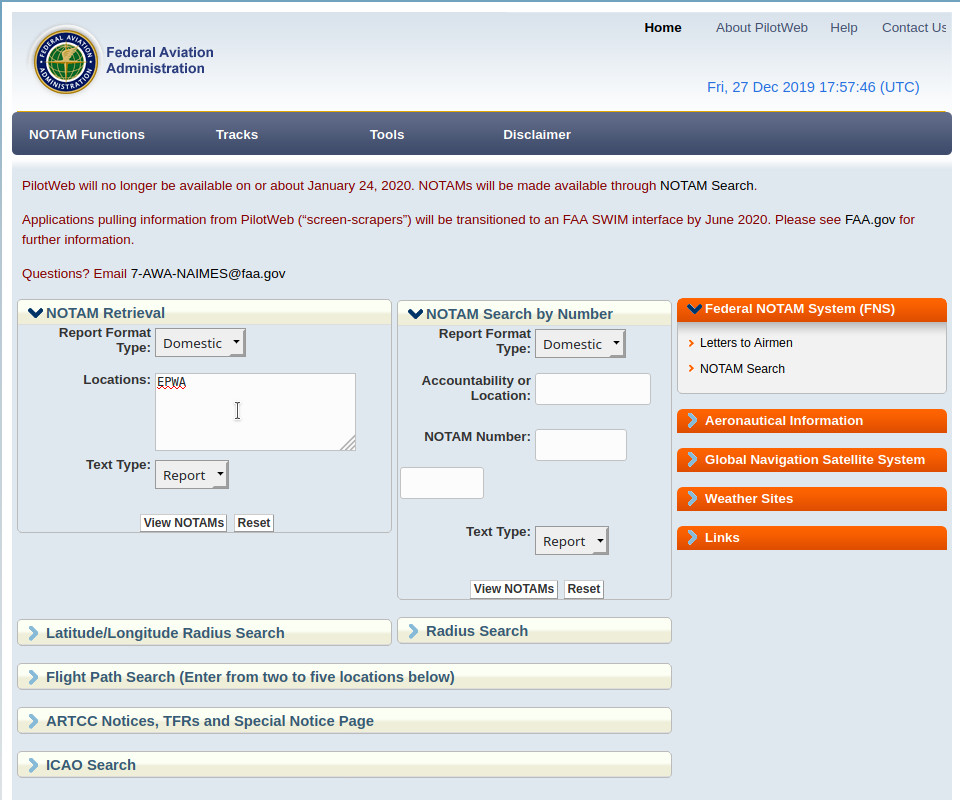The height and width of the screenshot is (800, 960).
Task: Expand the Radius Search panel
Action: click(534, 630)
